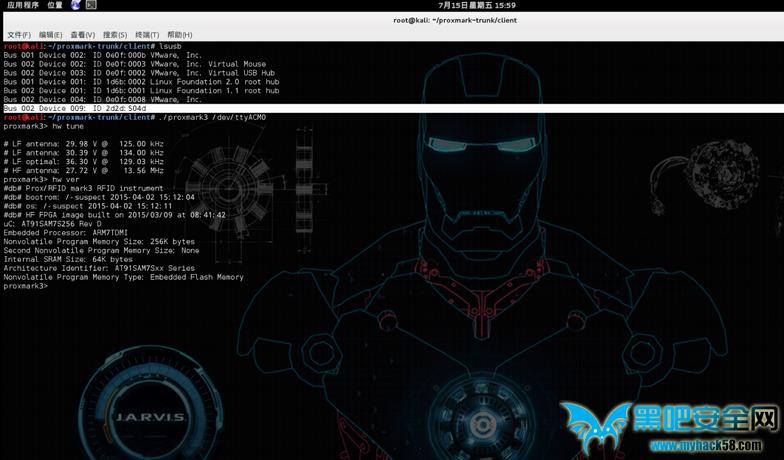Open the 文件(F) terminal menu

tap(19, 34)
